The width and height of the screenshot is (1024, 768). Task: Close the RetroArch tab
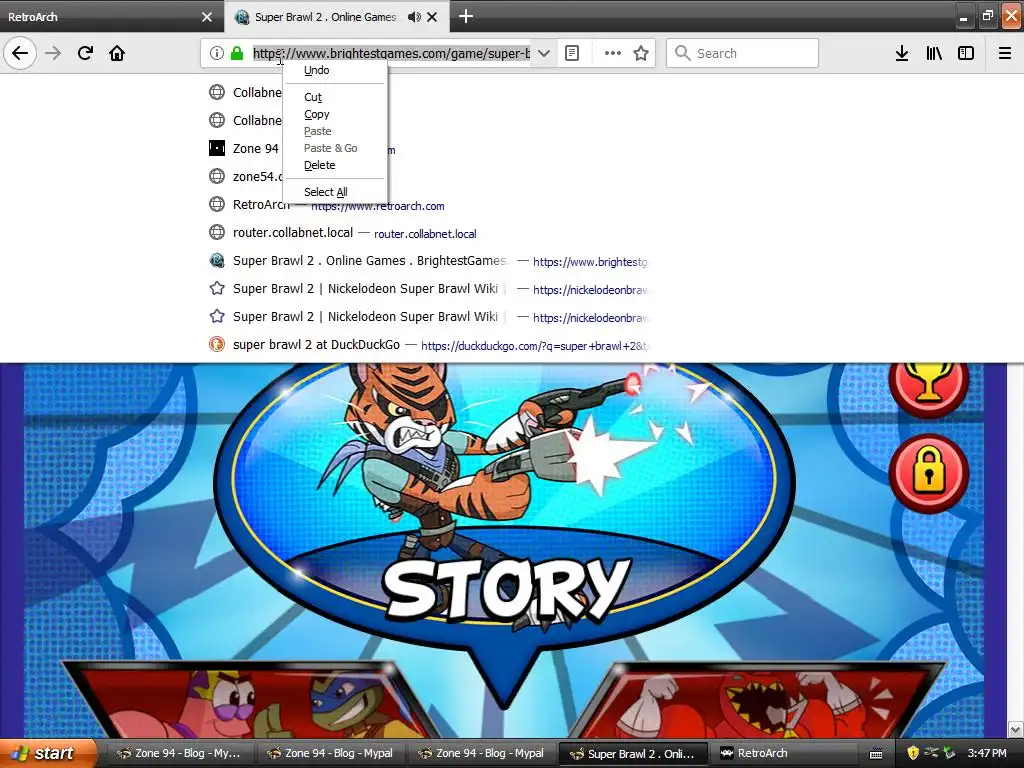[207, 17]
